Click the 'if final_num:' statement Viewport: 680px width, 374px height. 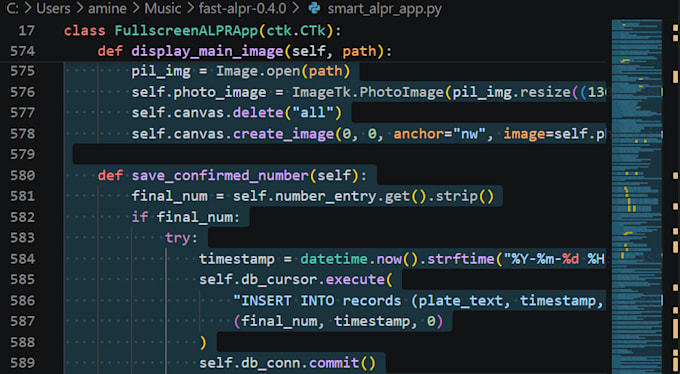coord(186,217)
